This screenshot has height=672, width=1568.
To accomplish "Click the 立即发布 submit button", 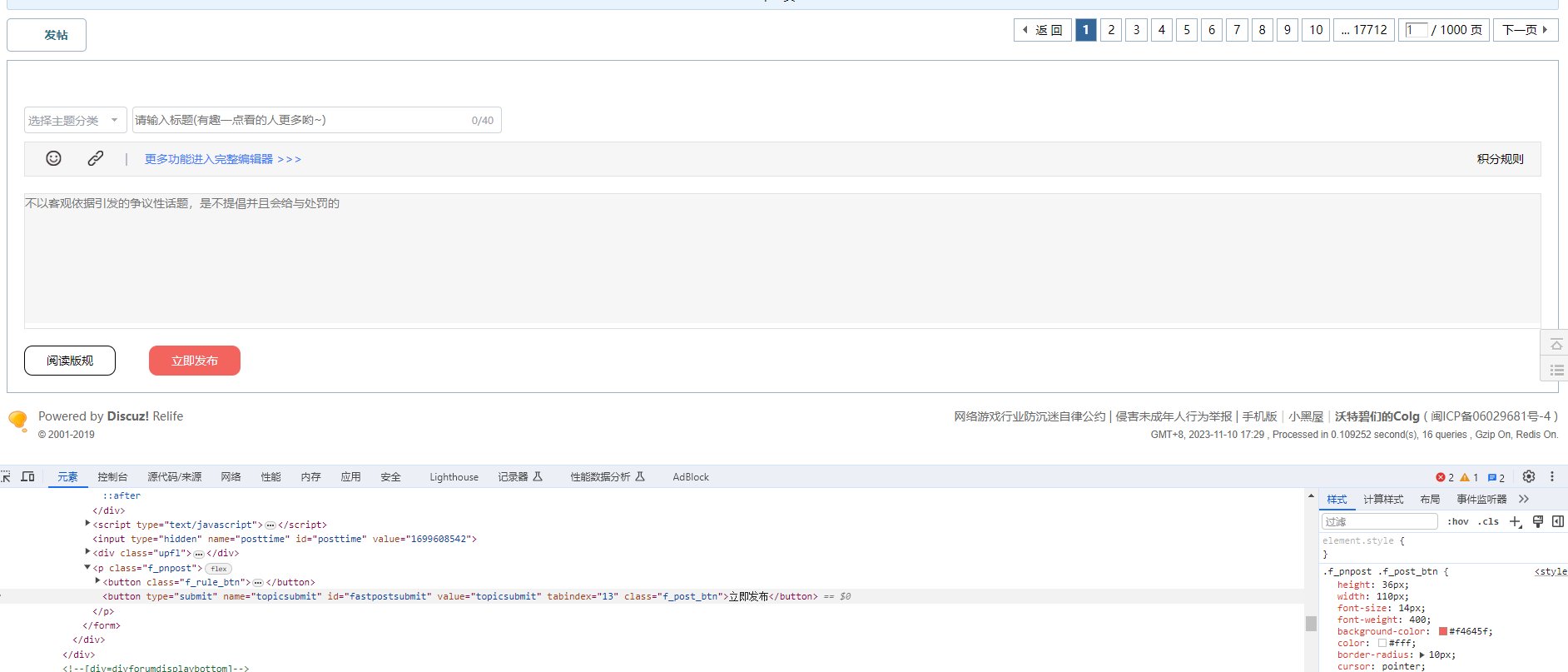I will point(195,361).
